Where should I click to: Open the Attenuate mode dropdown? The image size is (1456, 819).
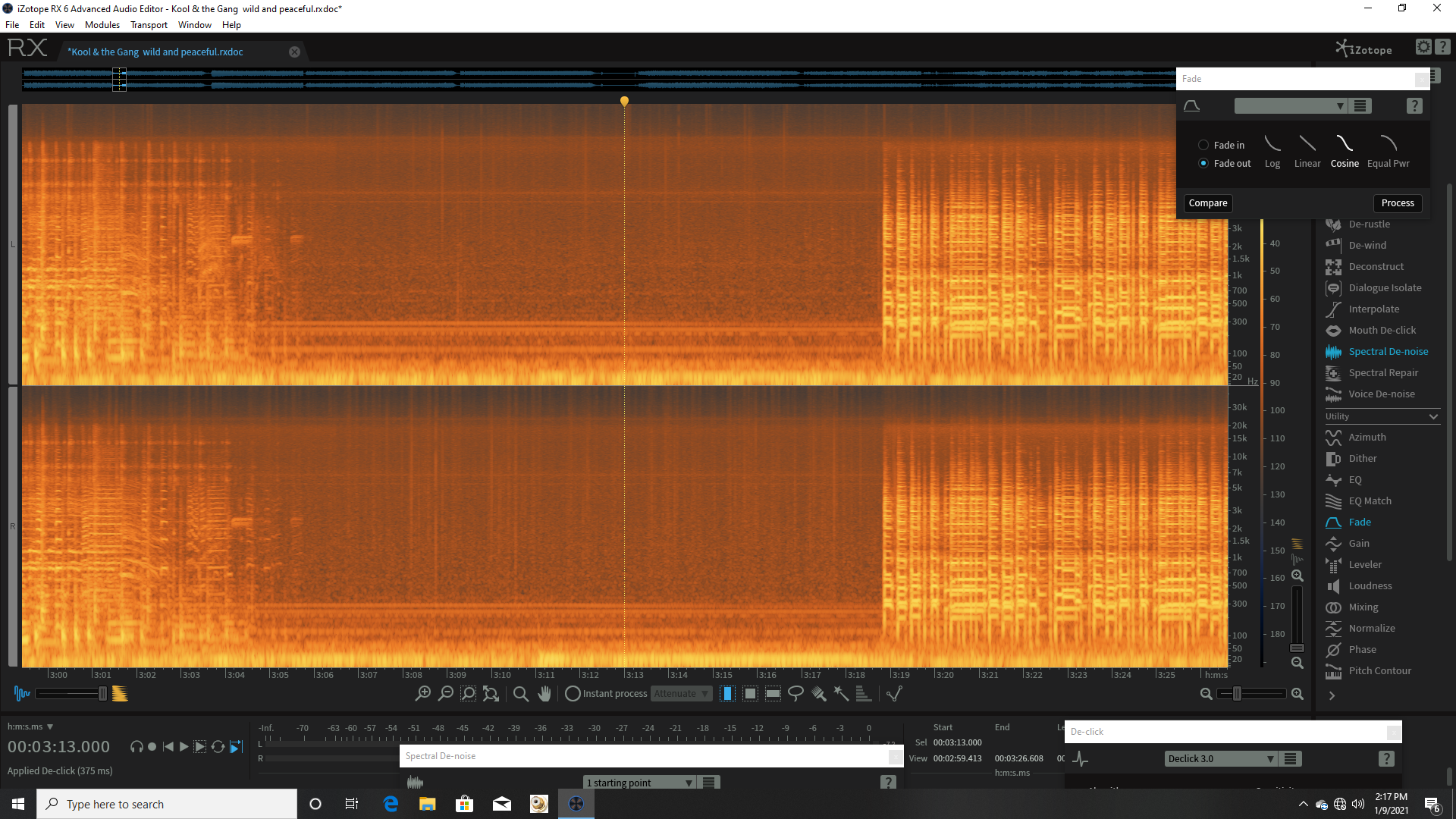[x=680, y=693]
